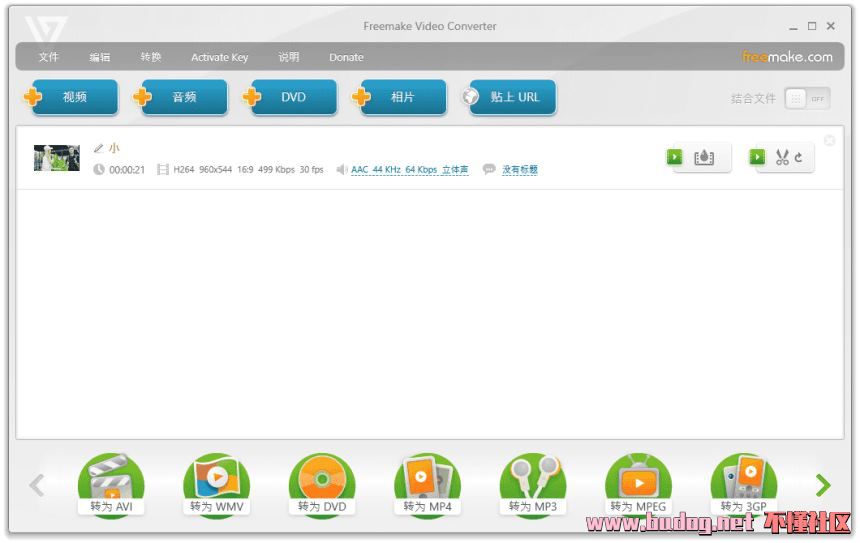Add a video with 视频 button
This screenshot has height=543, width=860.
click(71, 97)
